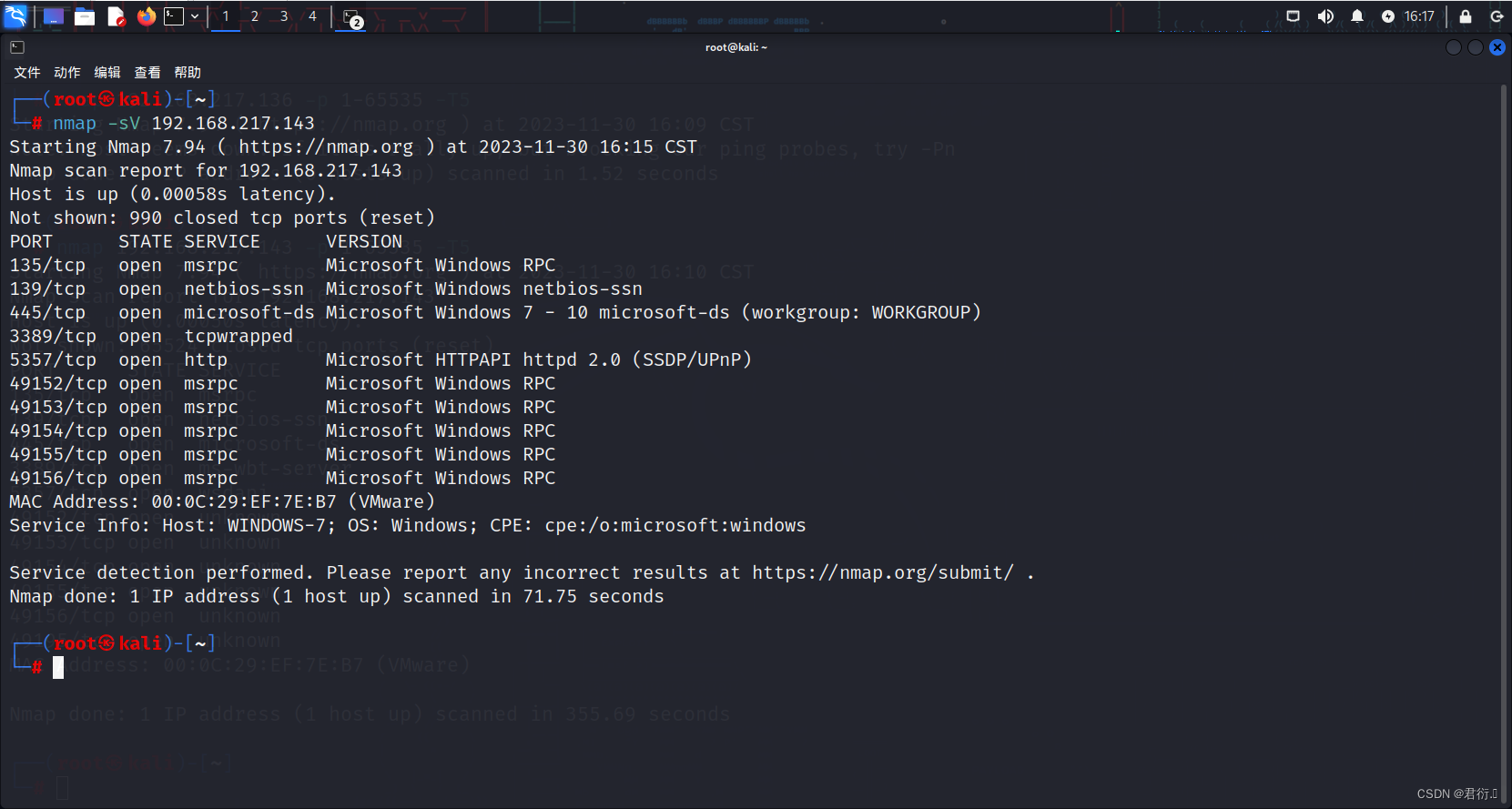Click the terminal window menu icon in titlebar
This screenshot has width=1512, height=809.
click(17, 47)
